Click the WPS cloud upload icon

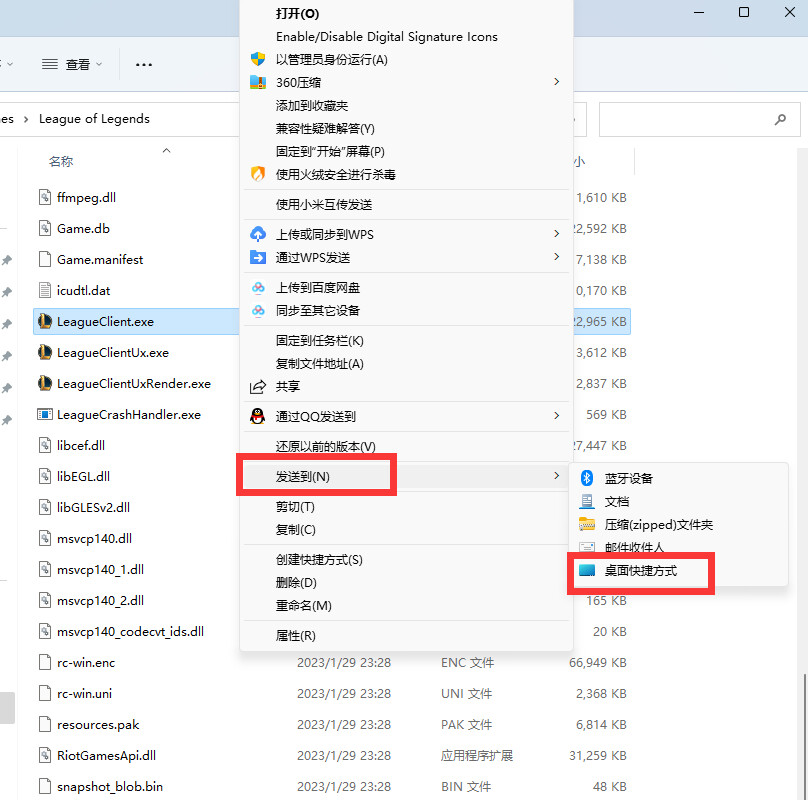pyautogui.click(x=258, y=234)
